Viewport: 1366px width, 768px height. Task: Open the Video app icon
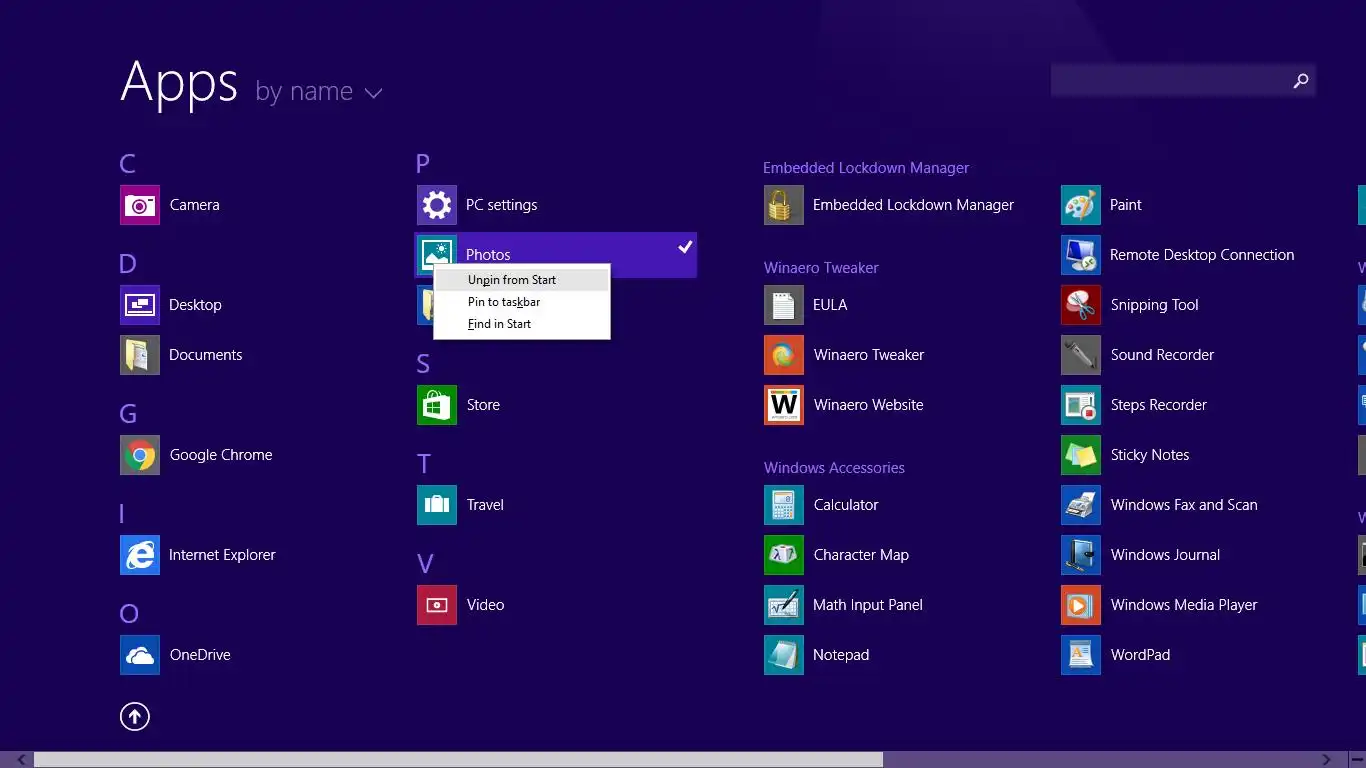click(437, 605)
